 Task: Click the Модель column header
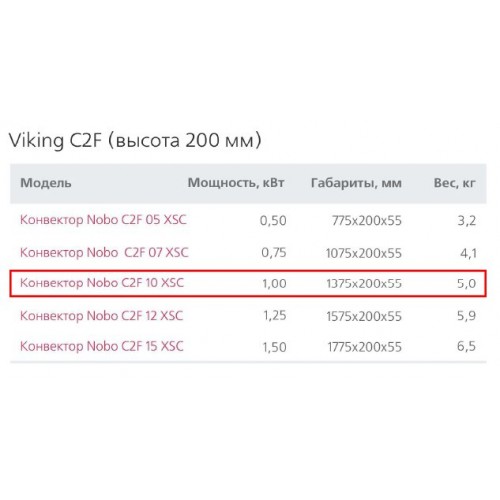point(46,183)
